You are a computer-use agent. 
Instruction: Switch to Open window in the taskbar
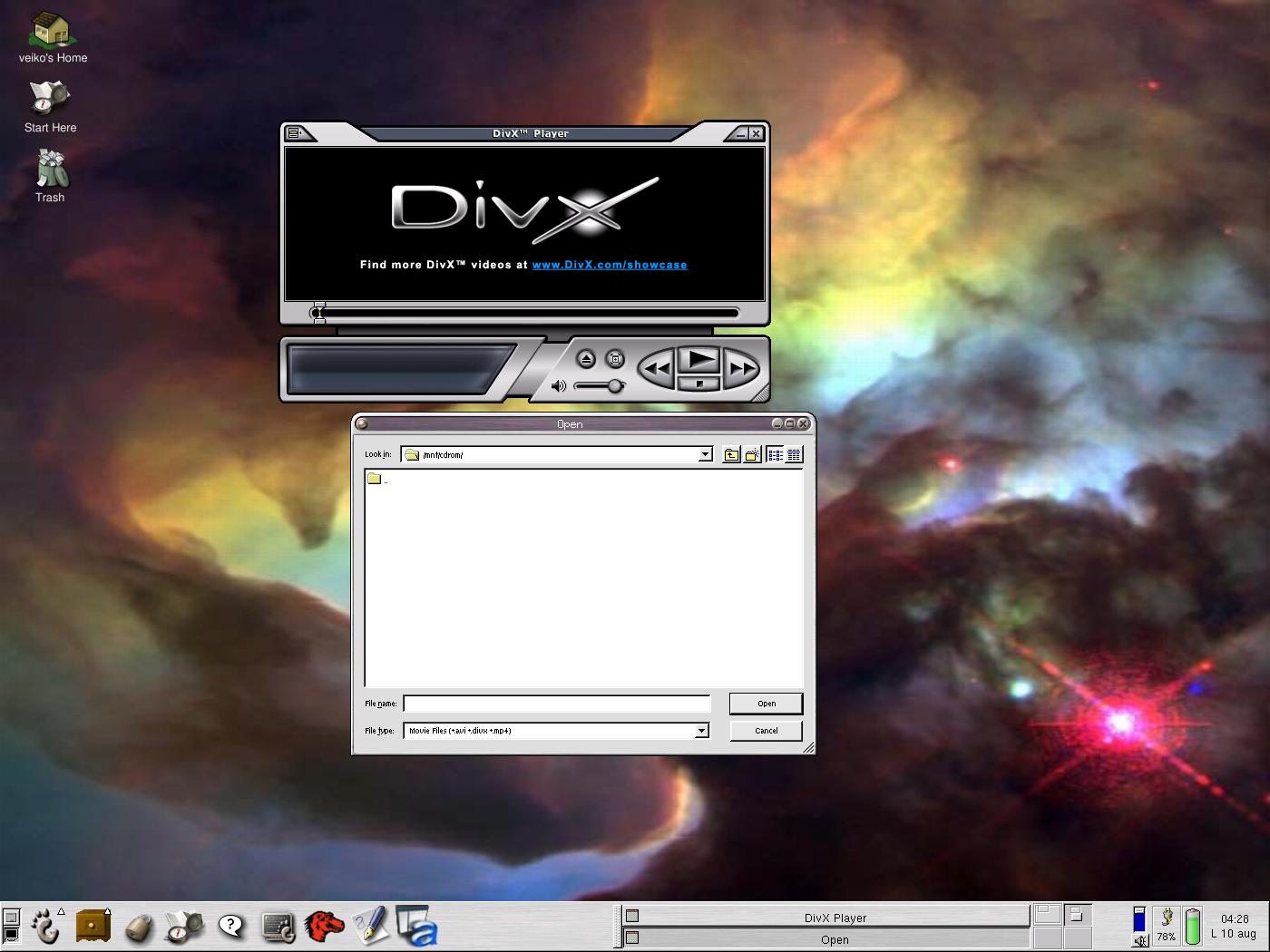pos(825,938)
